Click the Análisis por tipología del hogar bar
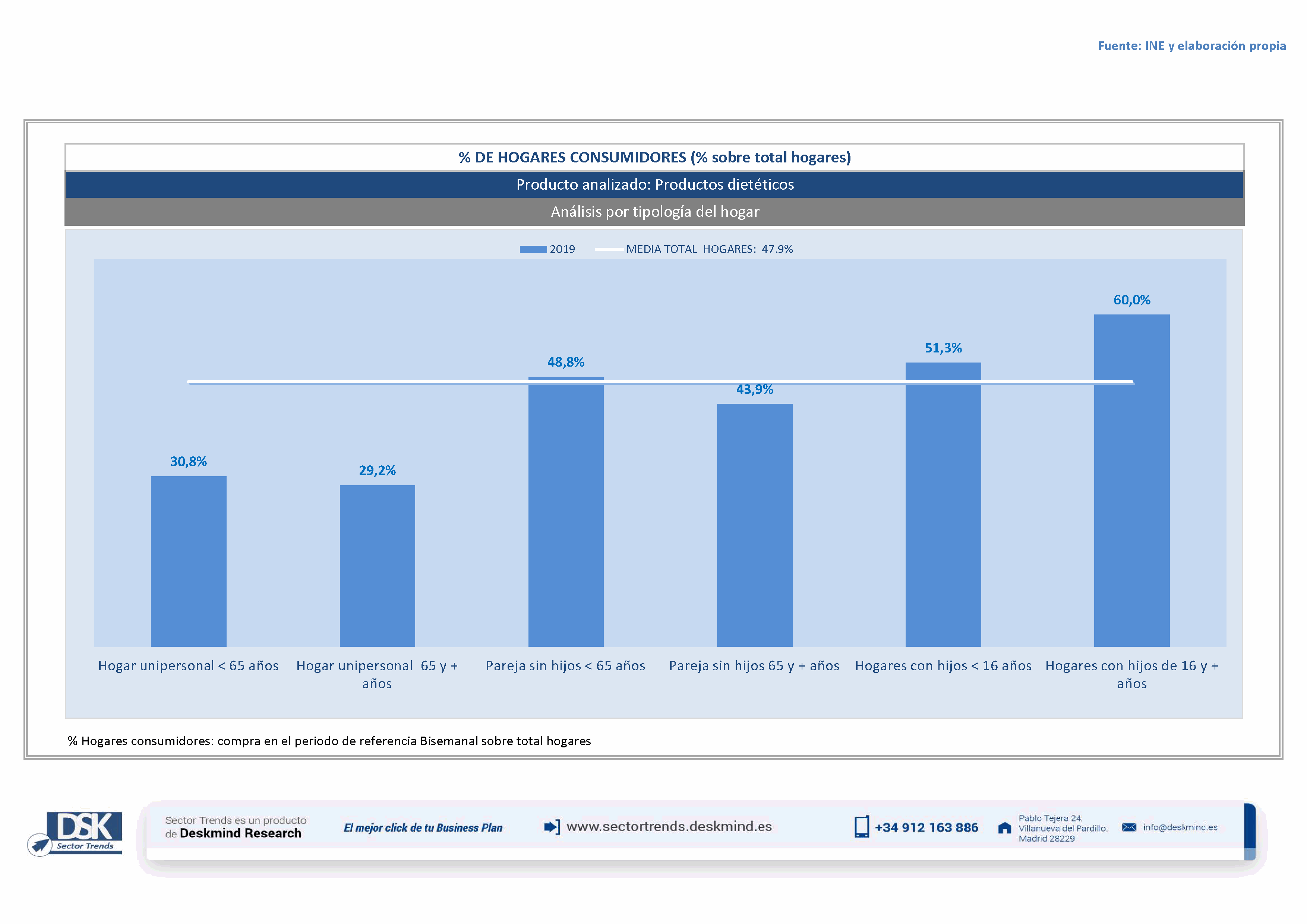Image resolution: width=1307 pixels, height=924 pixels. coord(654,212)
